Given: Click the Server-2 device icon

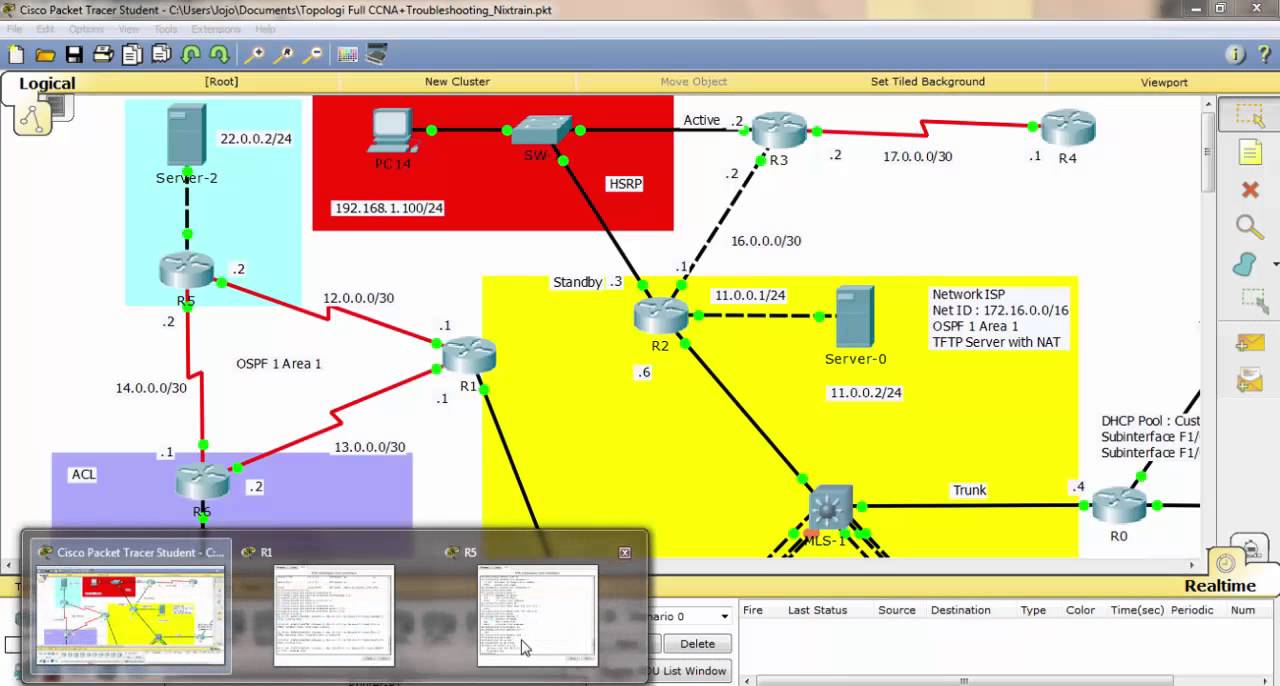Looking at the screenshot, I should pos(187,135).
